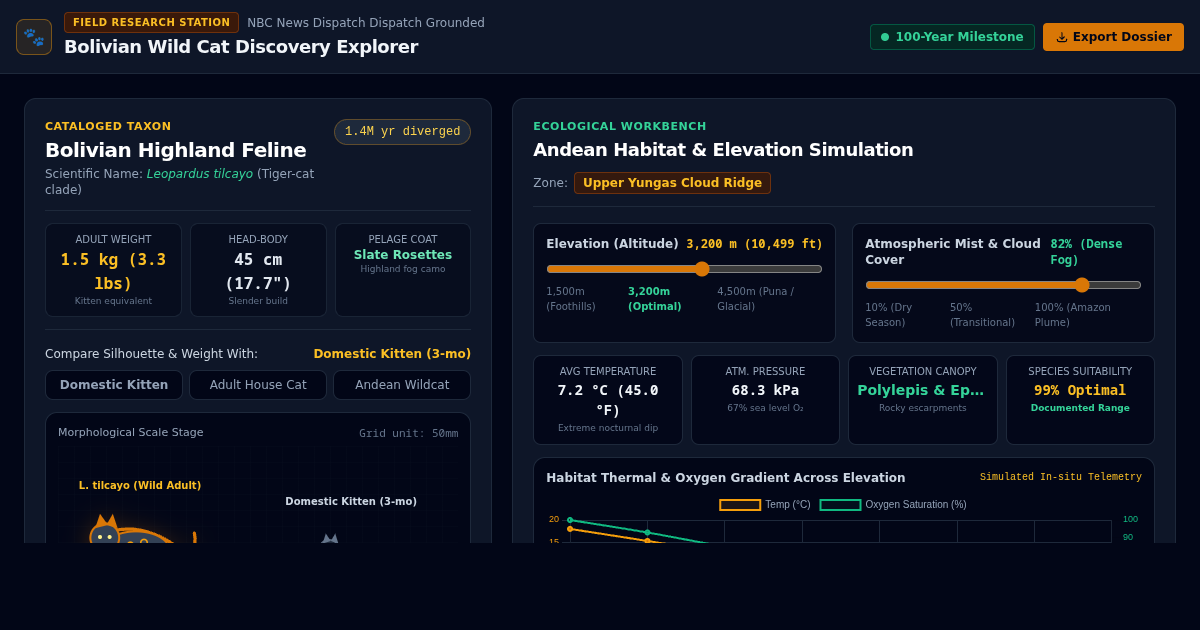Switch comparison to Andean Wildcat

click(402, 385)
